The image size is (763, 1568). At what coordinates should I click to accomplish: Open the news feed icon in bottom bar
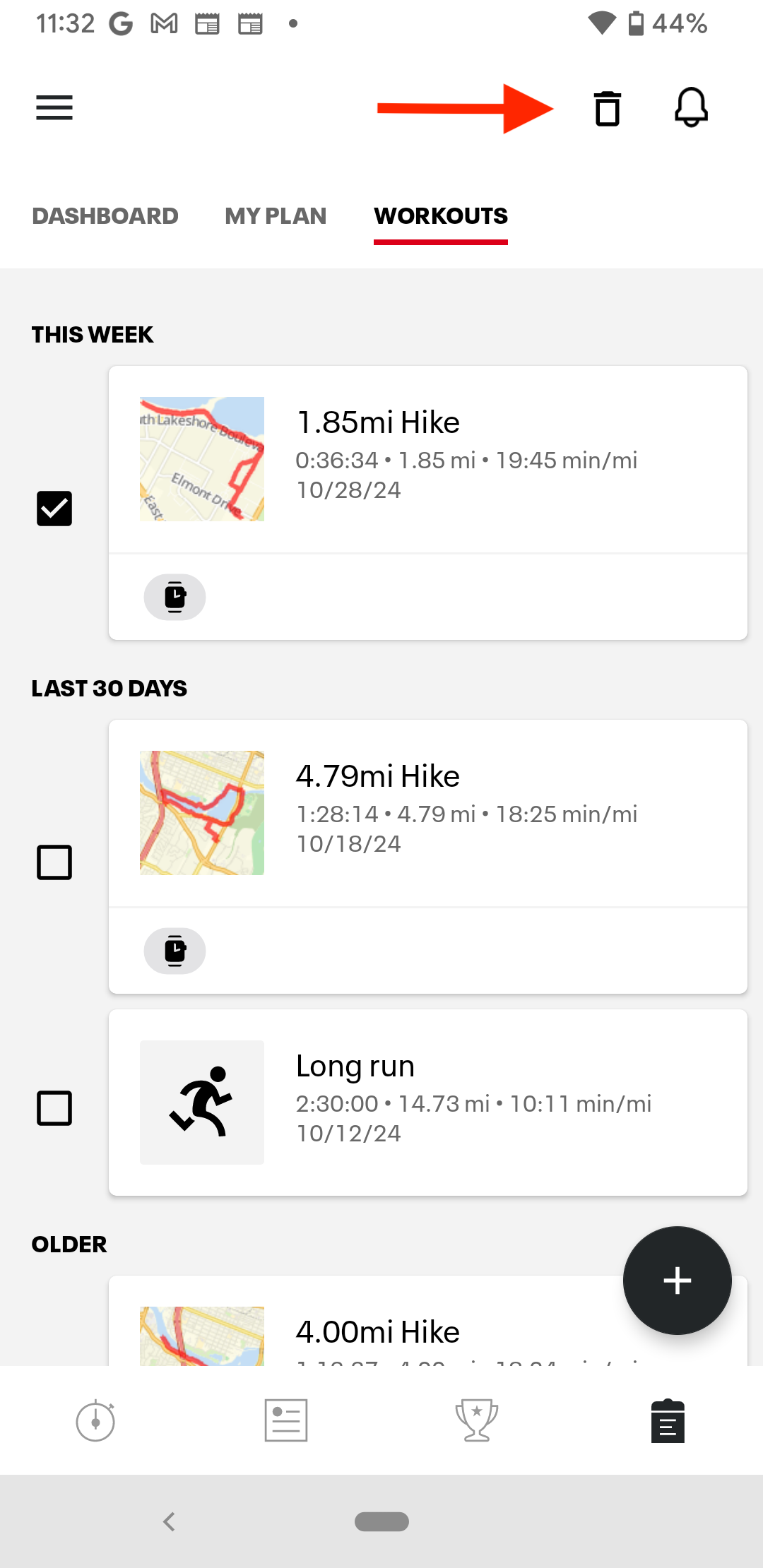pos(286,1420)
